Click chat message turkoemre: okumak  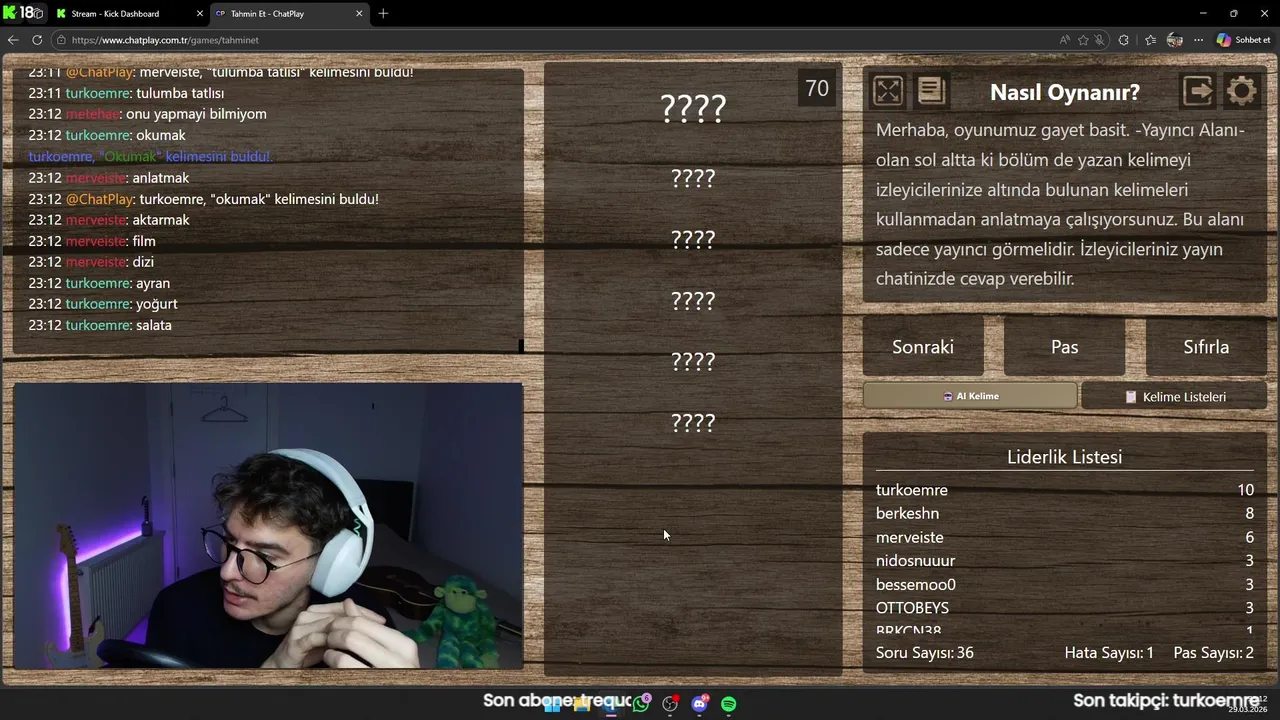[107, 135]
